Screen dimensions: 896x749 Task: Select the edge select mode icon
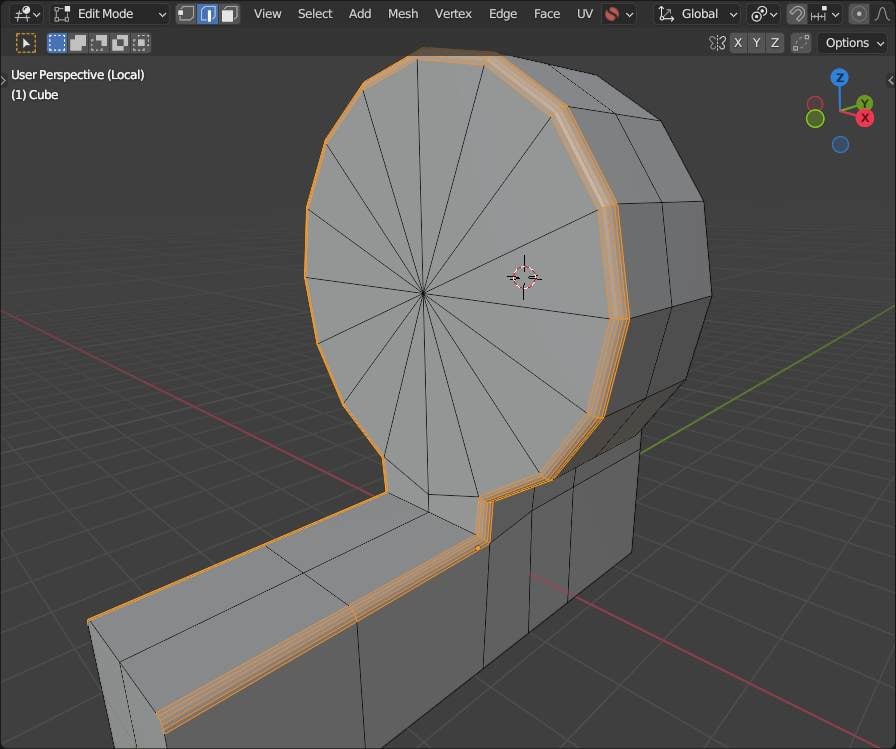(x=208, y=14)
